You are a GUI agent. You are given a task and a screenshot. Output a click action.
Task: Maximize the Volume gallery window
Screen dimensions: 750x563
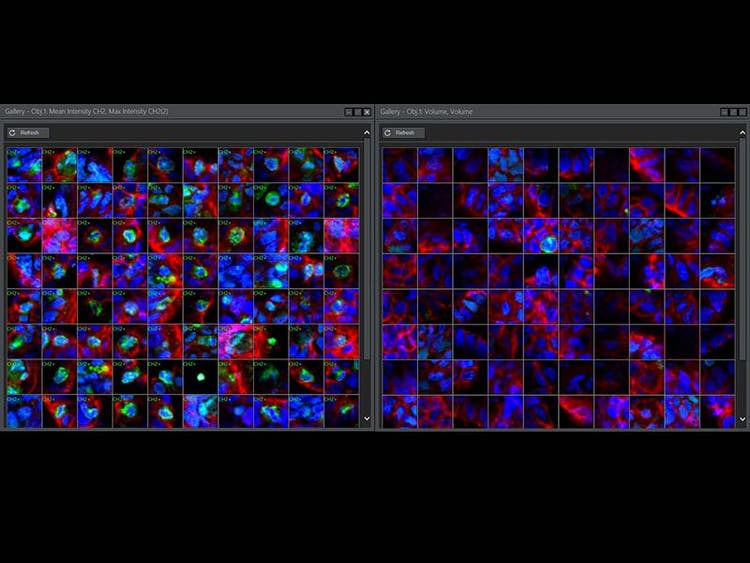point(733,112)
